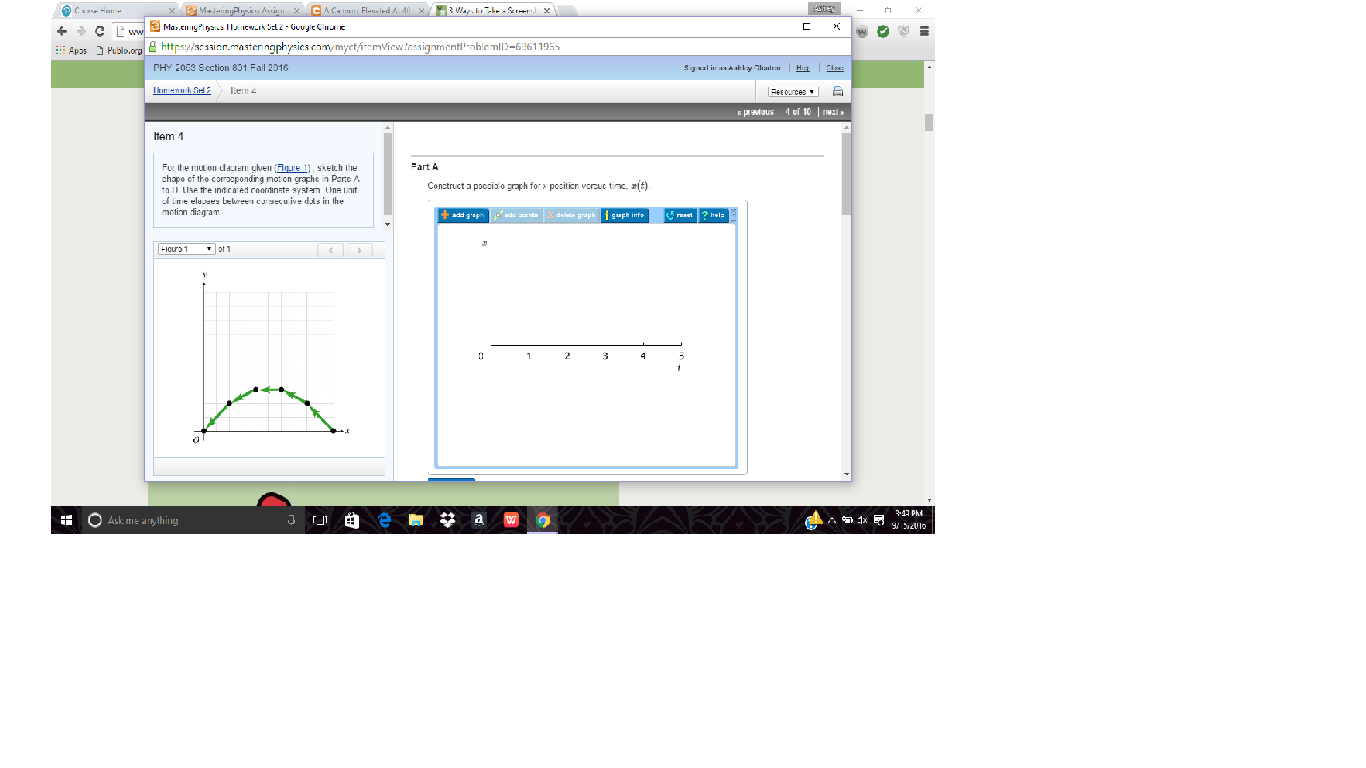Open graph info
This screenshot has width=1366, height=768.
pyautogui.click(x=624, y=215)
